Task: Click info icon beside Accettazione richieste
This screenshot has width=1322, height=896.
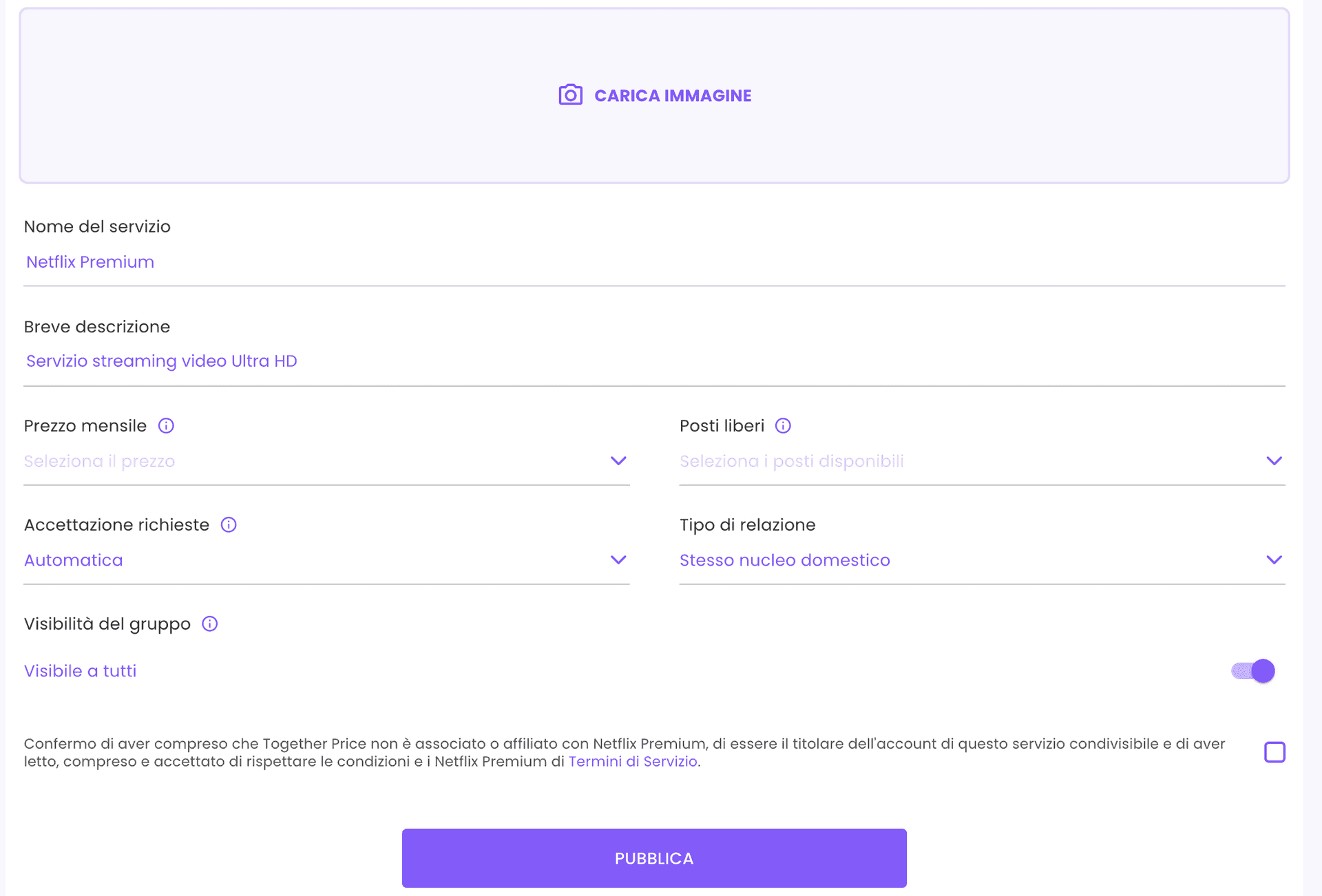Action: [229, 525]
